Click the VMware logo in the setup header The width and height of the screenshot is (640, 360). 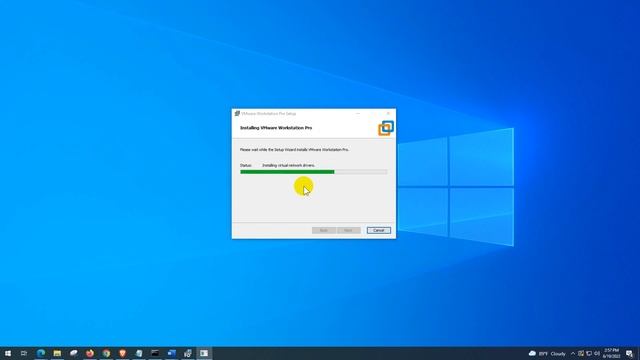[x=386, y=128]
